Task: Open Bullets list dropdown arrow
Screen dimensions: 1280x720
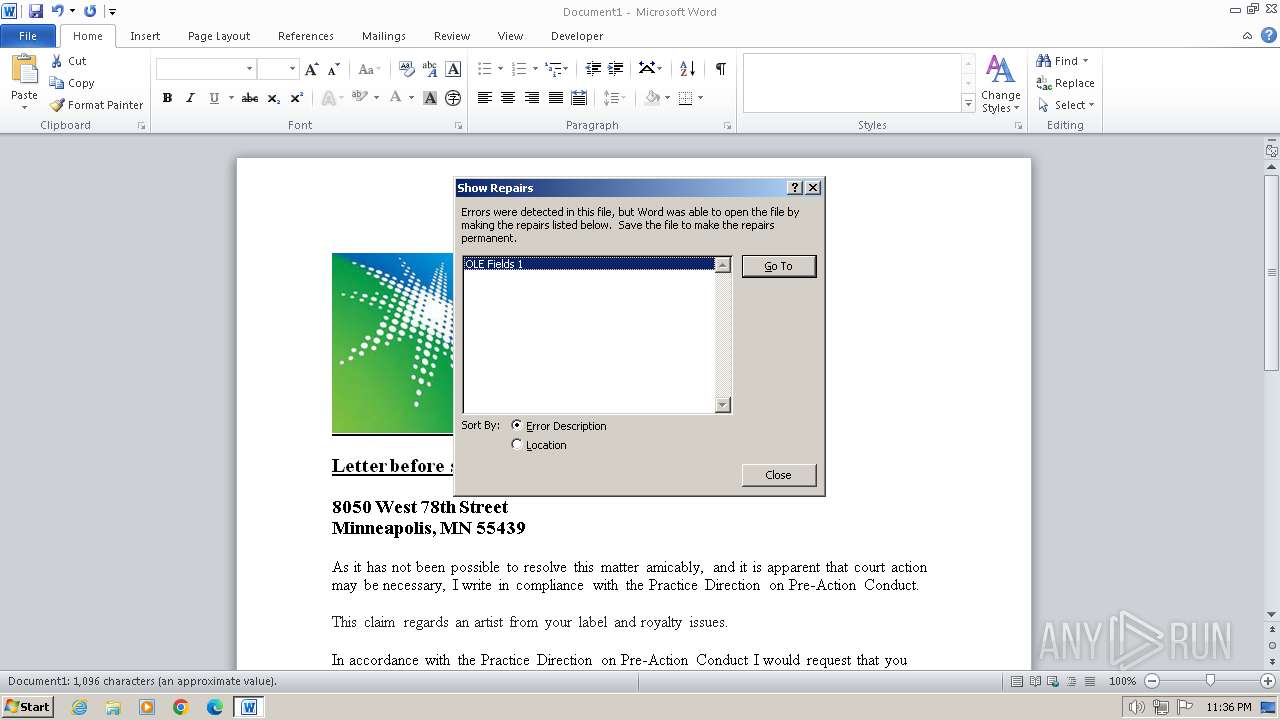Action: pos(502,69)
